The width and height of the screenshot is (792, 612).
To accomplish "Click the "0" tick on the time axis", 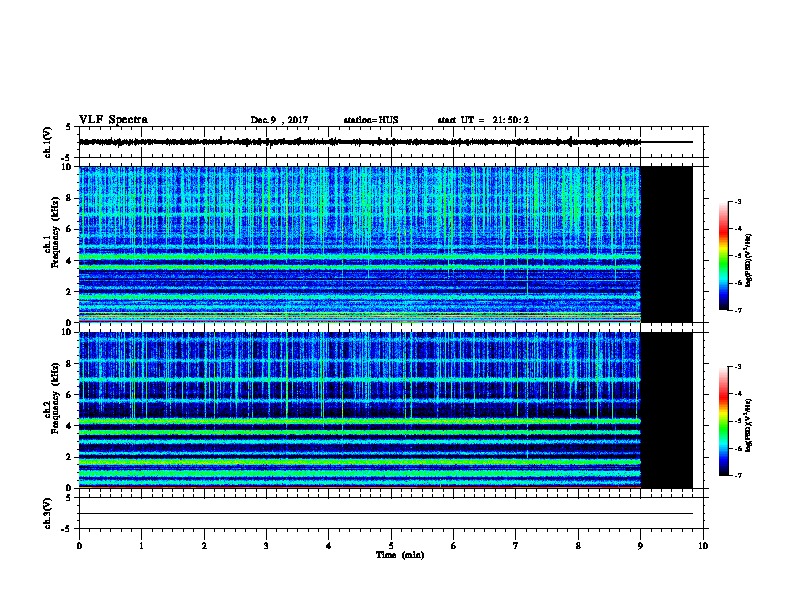I will (x=79, y=546).
